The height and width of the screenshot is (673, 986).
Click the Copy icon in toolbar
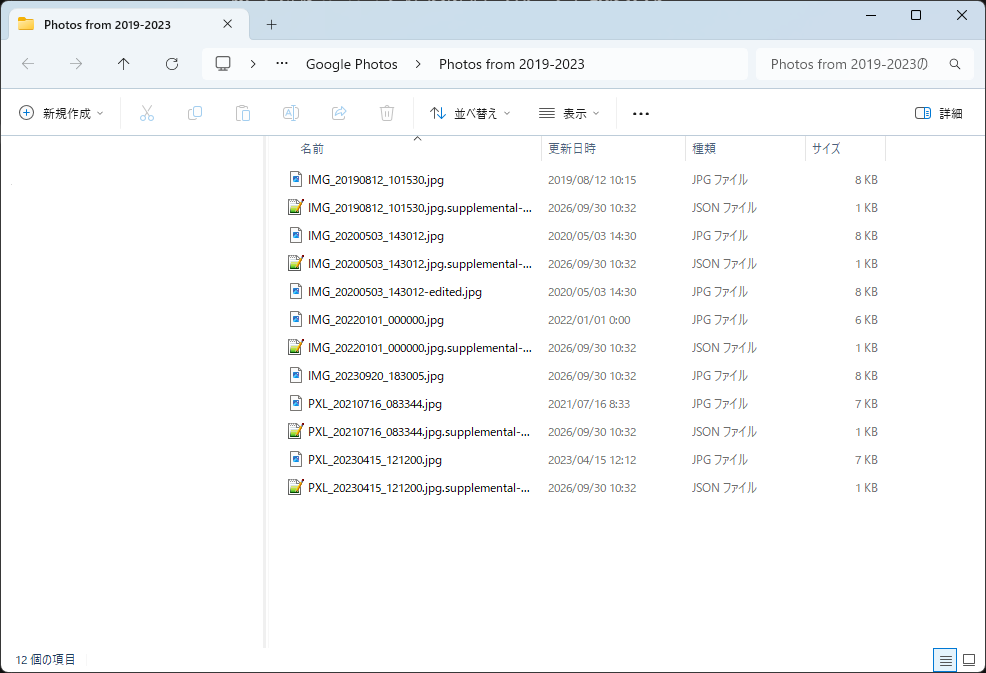[x=195, y=113]
